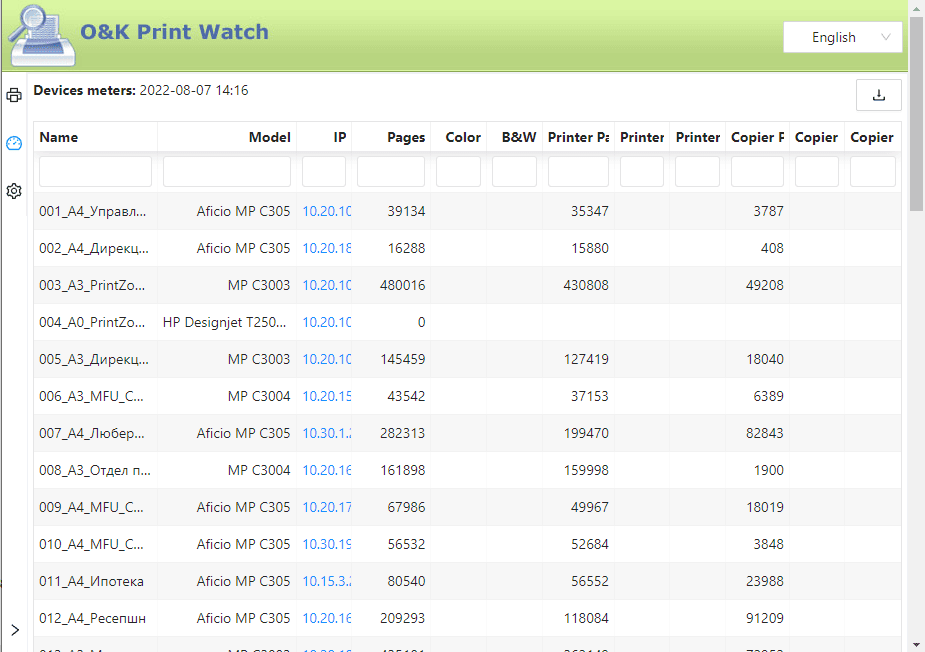The image size is (925, 652).
Task: Open the IP link for 004_A0_PrintZo...
Action: click(x=327, y=322)
